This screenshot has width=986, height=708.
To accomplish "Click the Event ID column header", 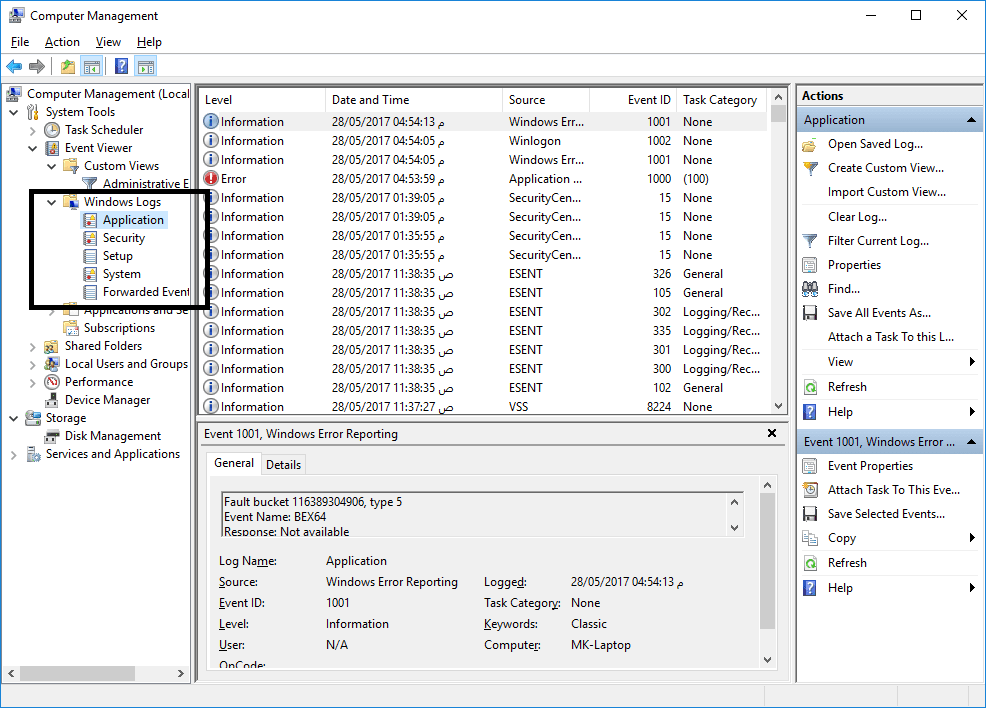I will 649,100.
